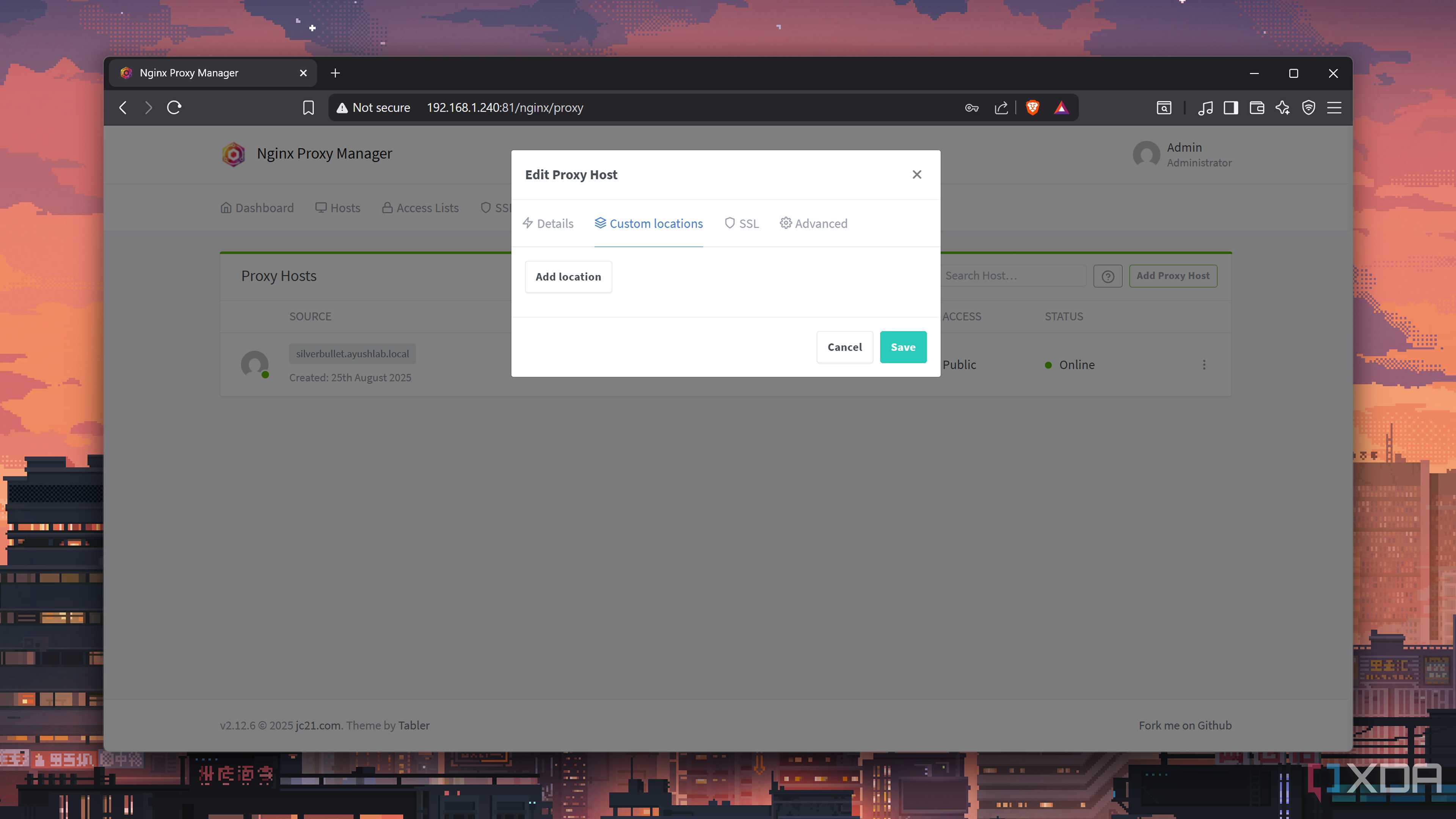Select the Dashboard navigation icon
Screen dimensions: 1456x819
(226, 207)
